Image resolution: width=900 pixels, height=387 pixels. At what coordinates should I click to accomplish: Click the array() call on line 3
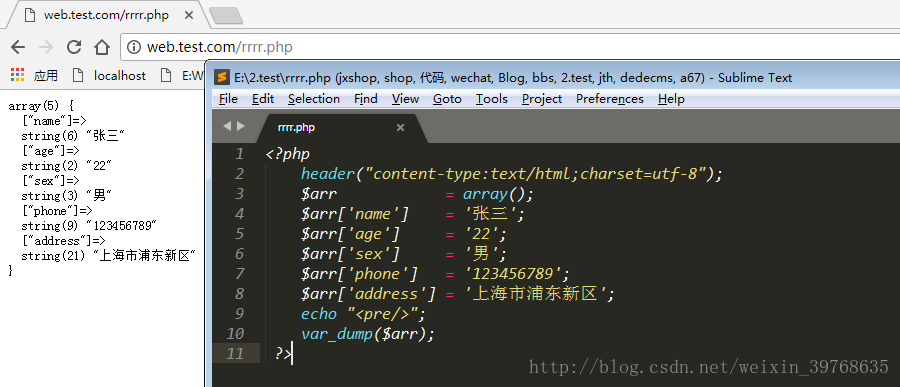pyautogui.click(x=498, y=194)
